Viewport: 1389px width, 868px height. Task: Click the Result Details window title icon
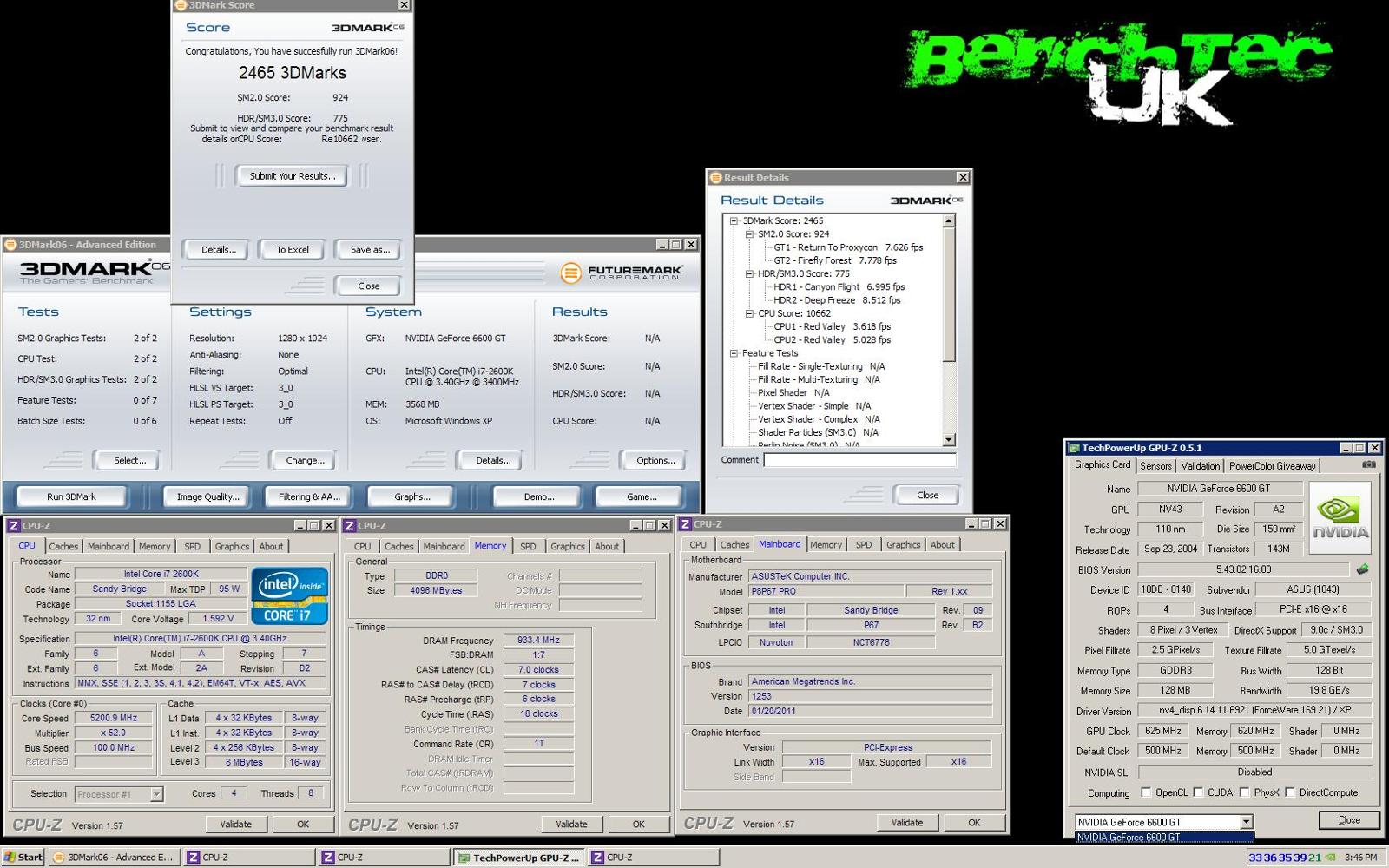(x=716, y=177)
